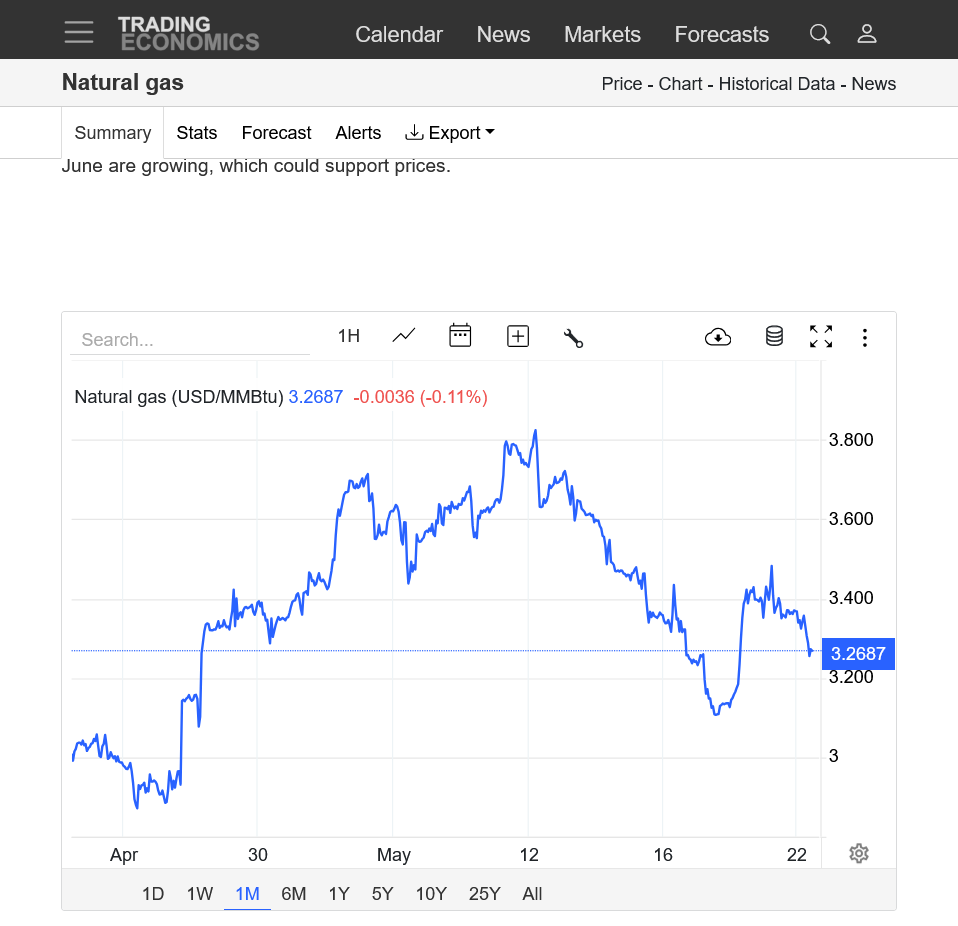Expand the Export dropdown
958x926 pixels.
point(450,133)
